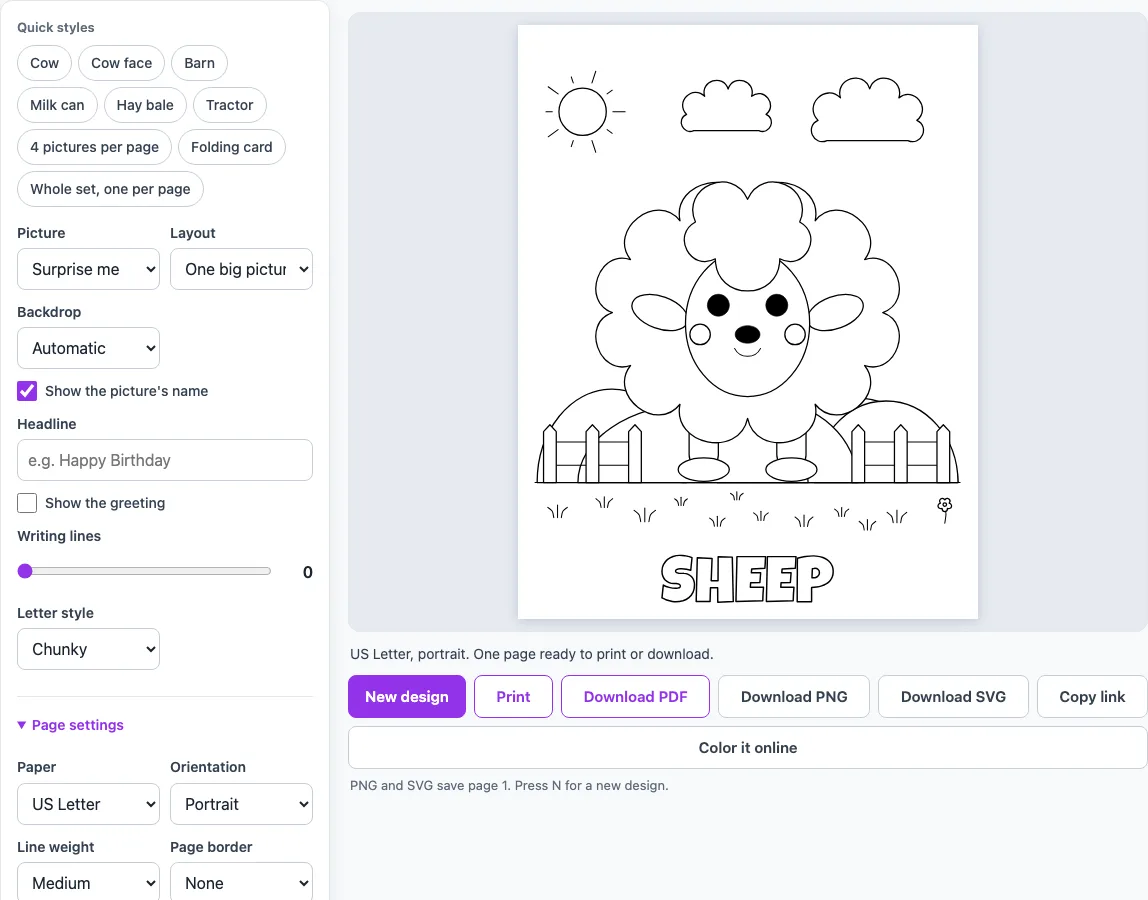Screen dimensions: 1148x900
Task: Click the Copy link button
Action: tap(1092, 696)
